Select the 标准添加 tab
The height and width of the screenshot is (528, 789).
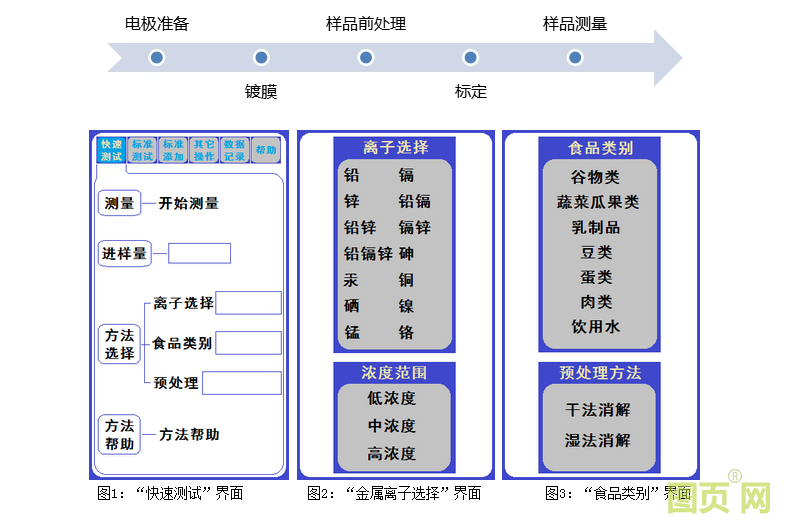pos(173,150)
